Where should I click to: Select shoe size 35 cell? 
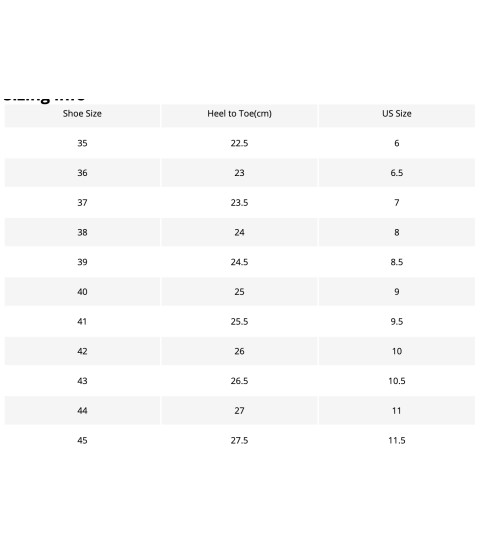(82, 143)
